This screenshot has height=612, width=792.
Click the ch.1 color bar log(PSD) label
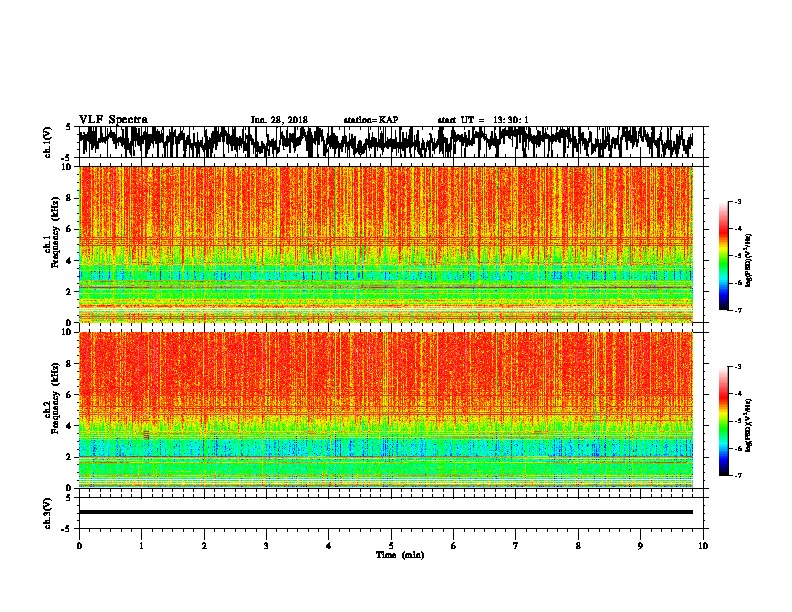click(748, 261)
